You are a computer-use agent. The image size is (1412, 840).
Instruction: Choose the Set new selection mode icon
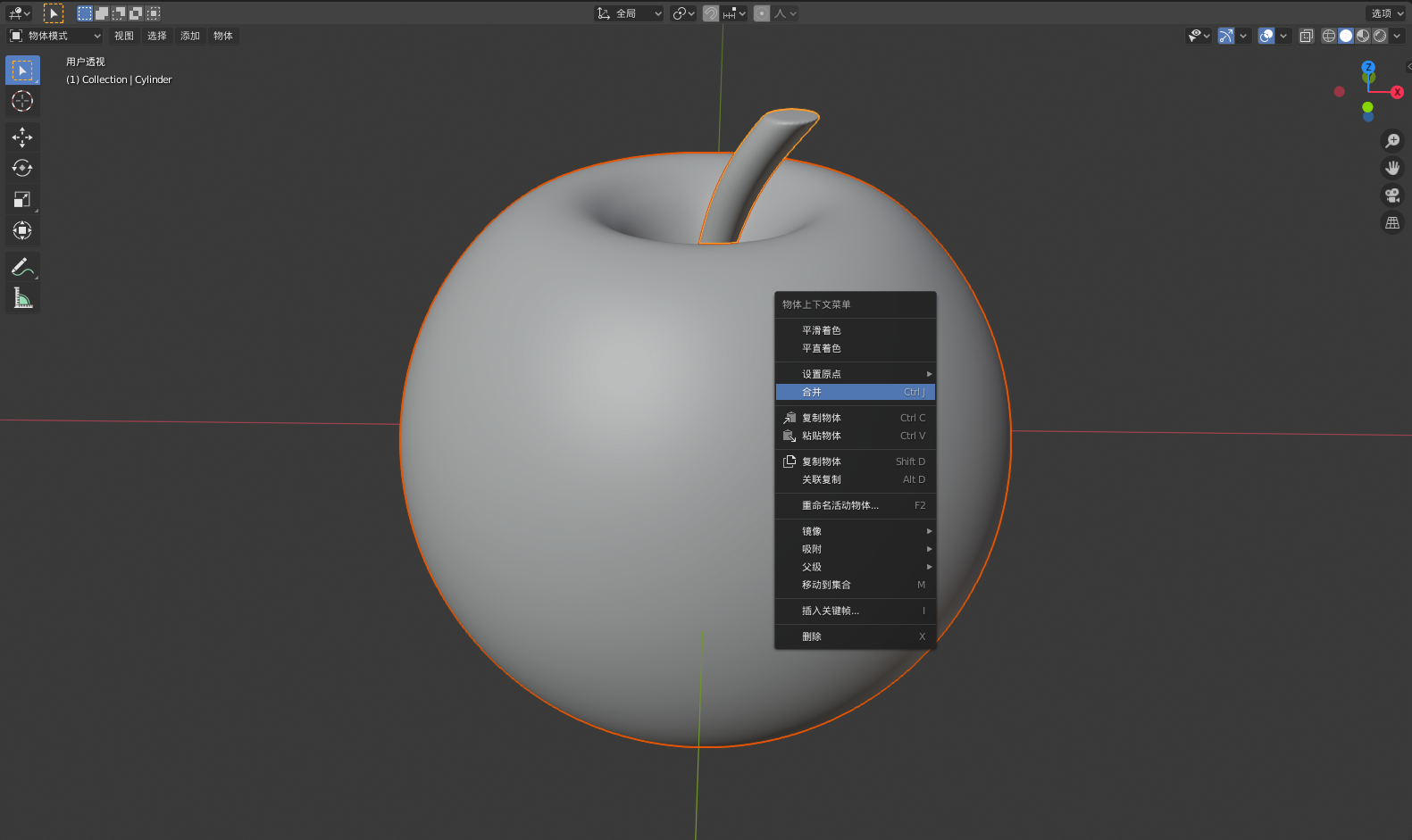click(85, 13)
